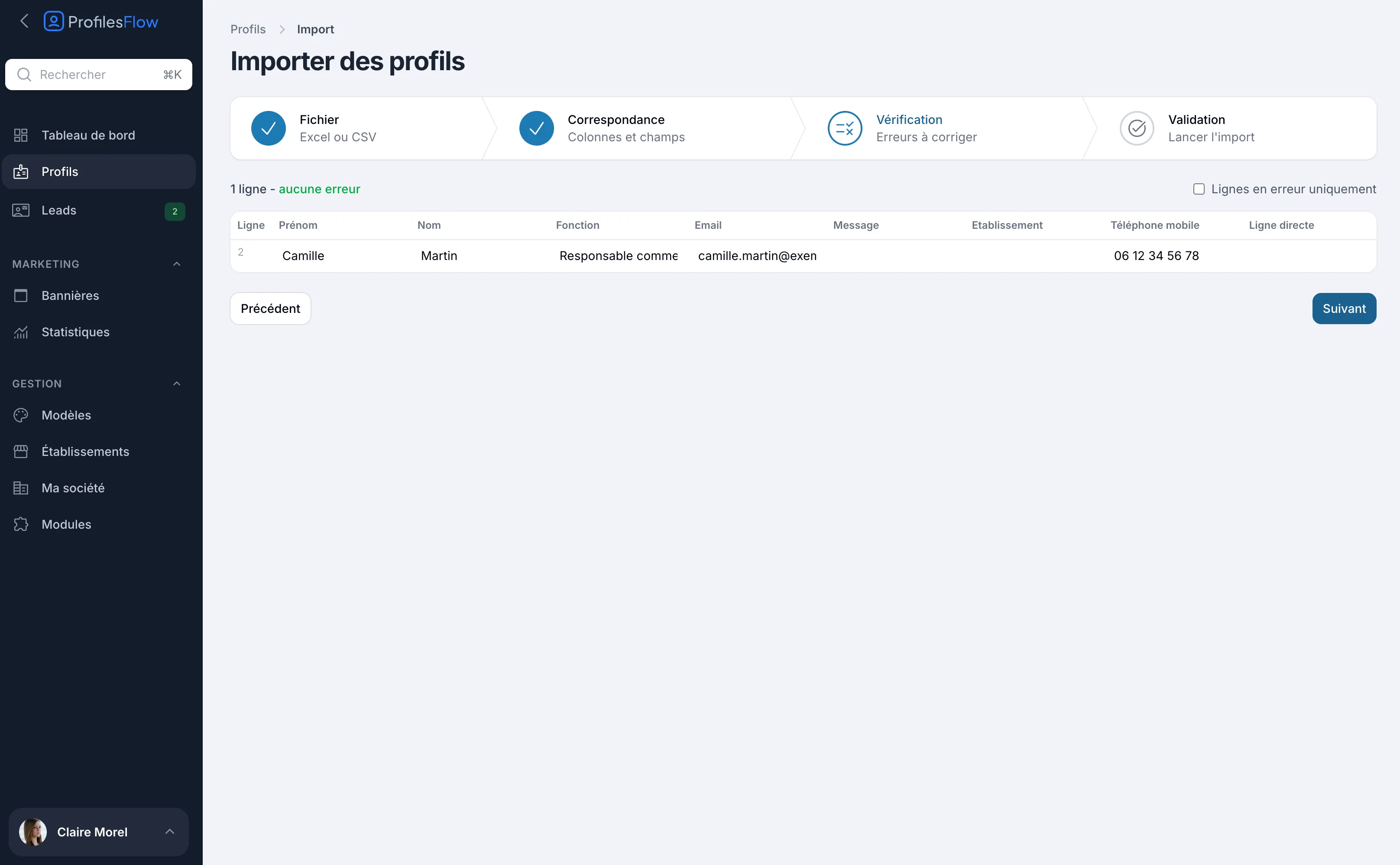This screenshot has height=865, width=1400.
Task: Click the Ma société building icon
Action: click(21, 488)
